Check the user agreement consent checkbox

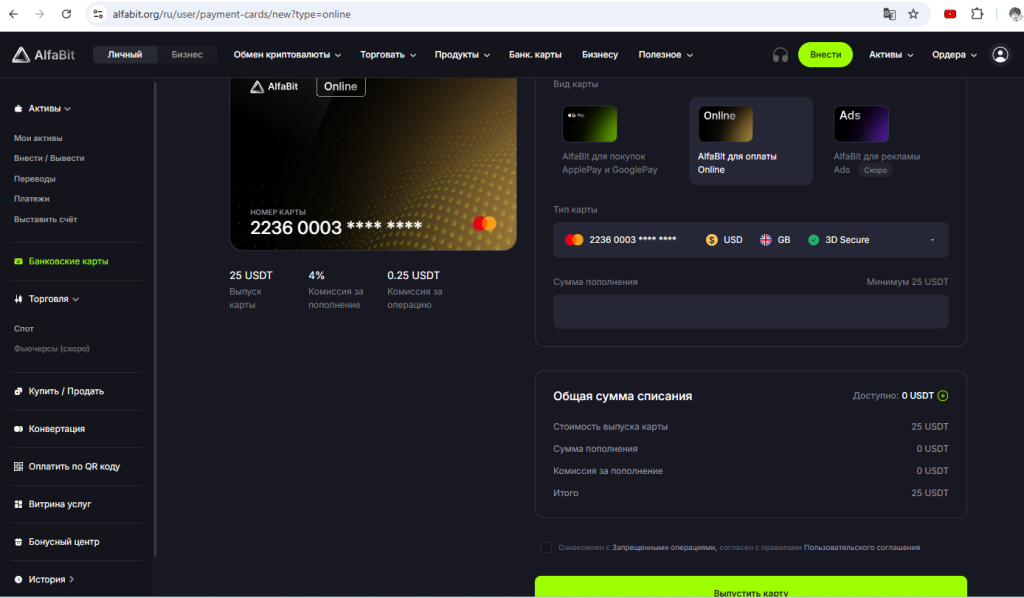tap(546, 547)
